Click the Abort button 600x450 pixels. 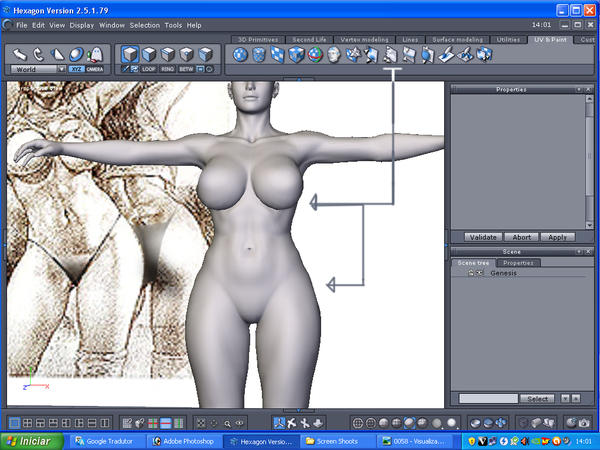point(521,237)
